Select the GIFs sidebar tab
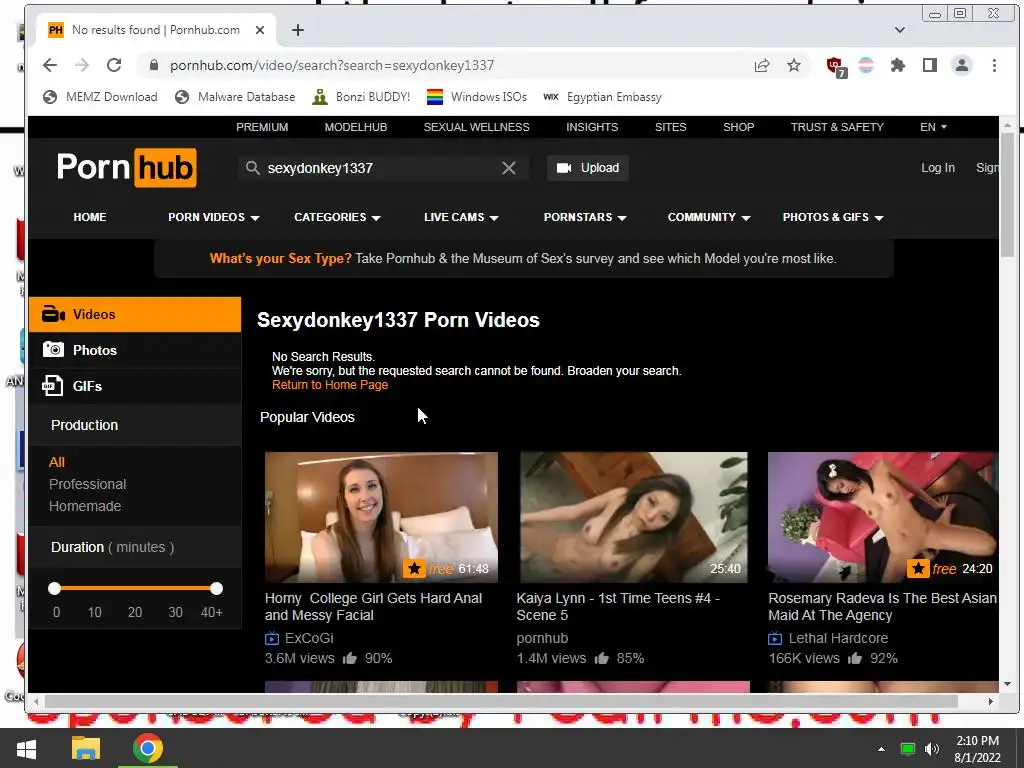 coord(135,386)
